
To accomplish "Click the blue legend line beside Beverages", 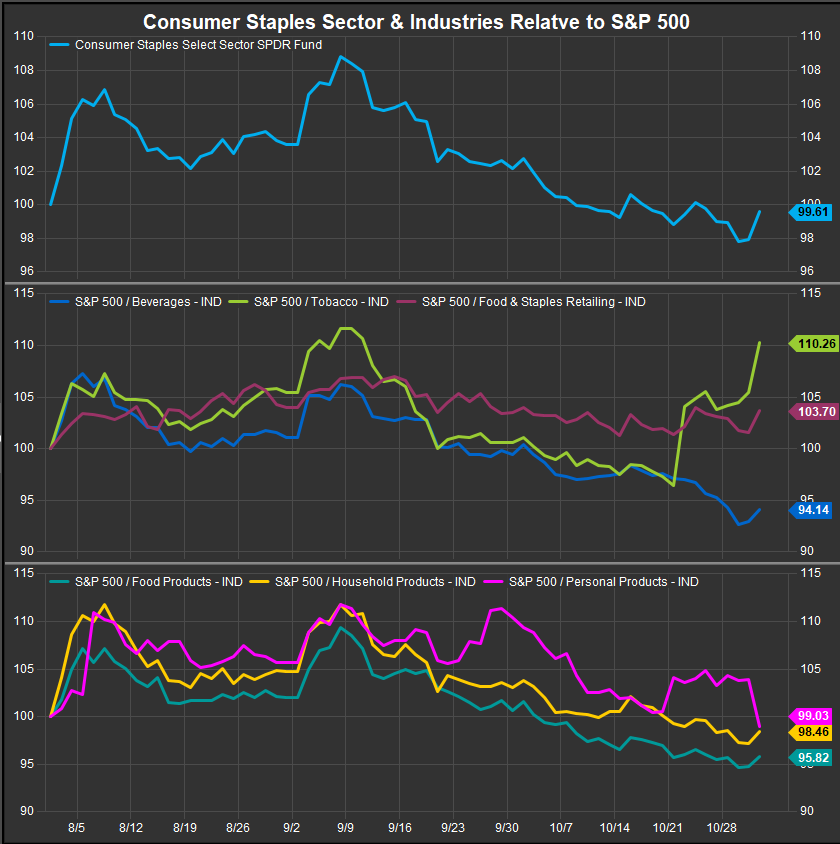I will coord(59,302).
